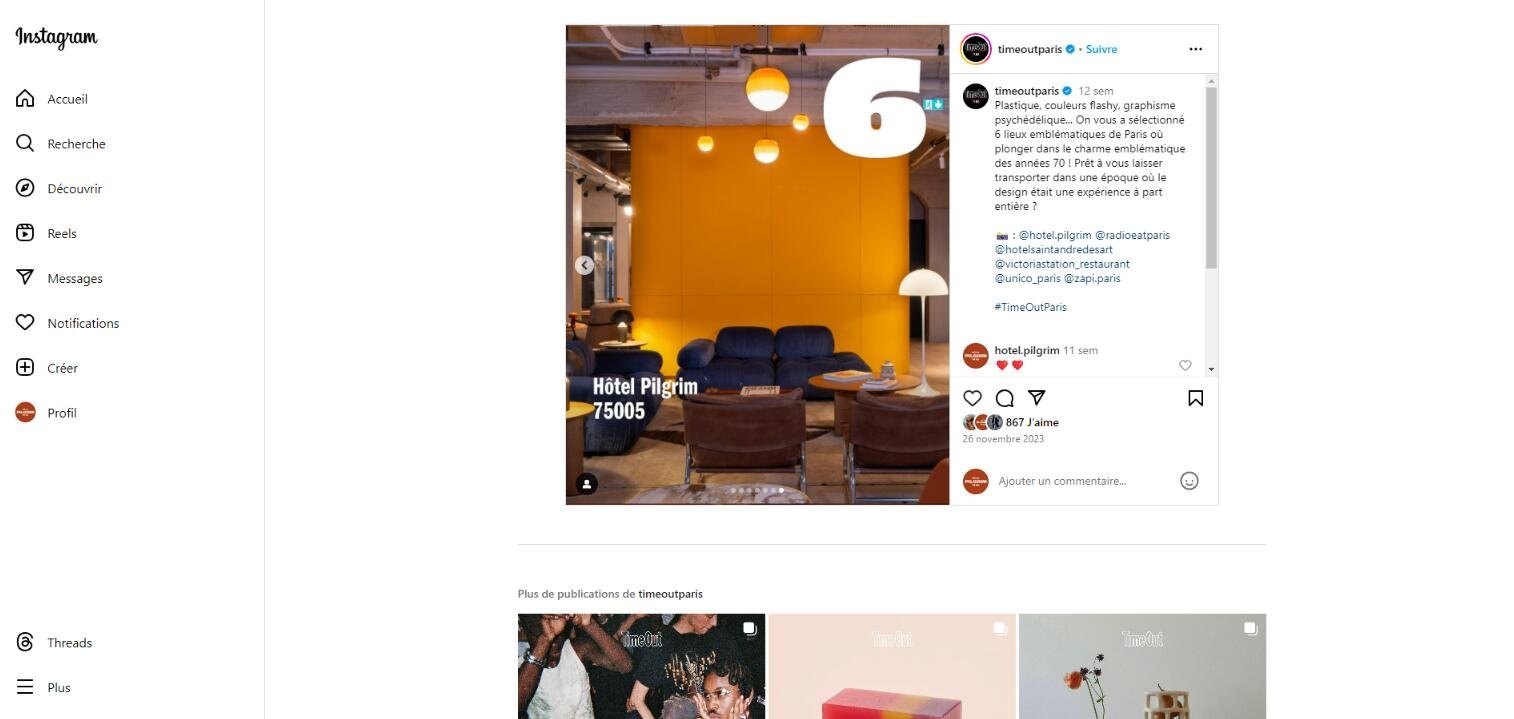Image resolution: width=1514 pixels, height=719 pixels.
Task: Like the hotel.pilgrim comment
Action: (x=1185, y=366)
